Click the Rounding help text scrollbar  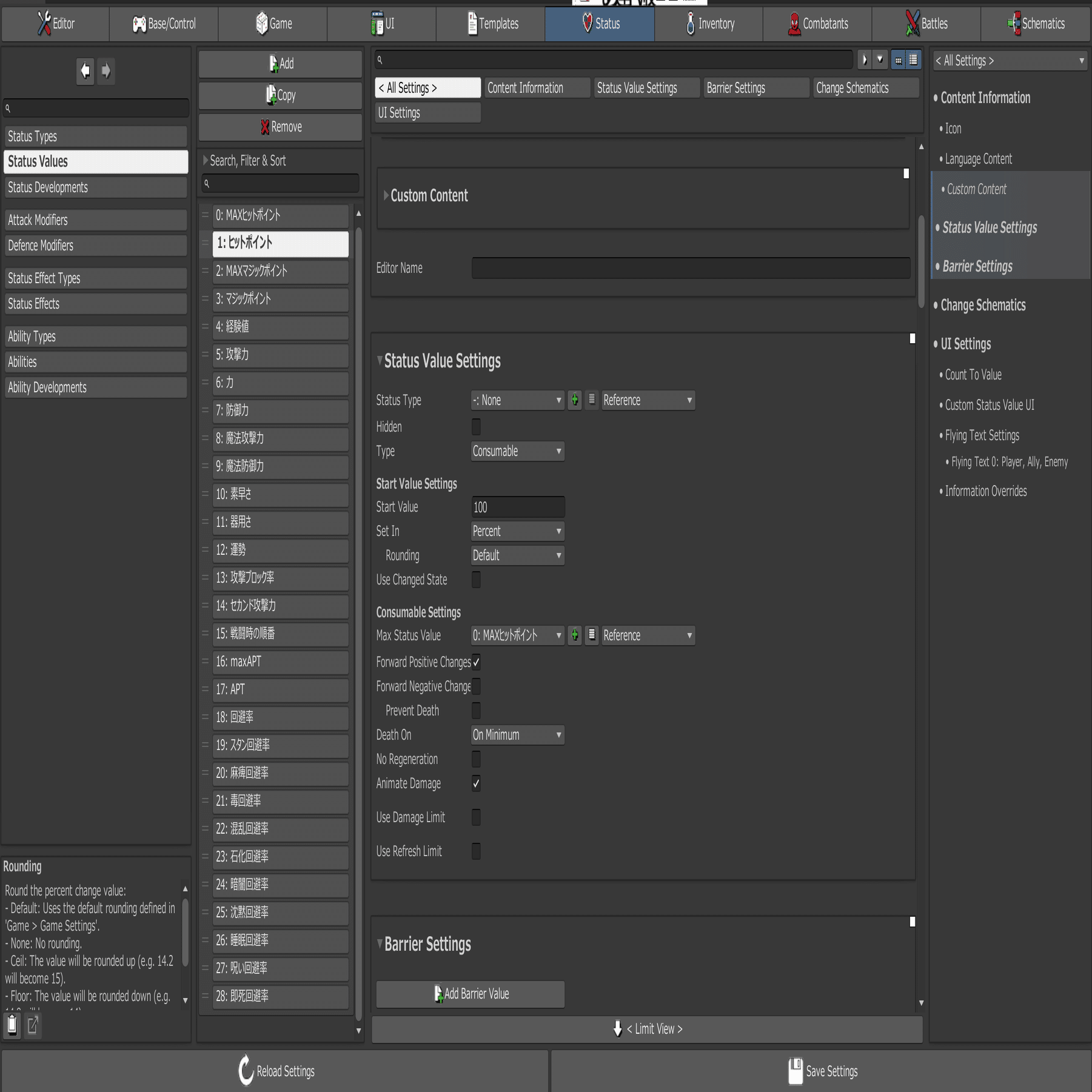pos(185,931)
